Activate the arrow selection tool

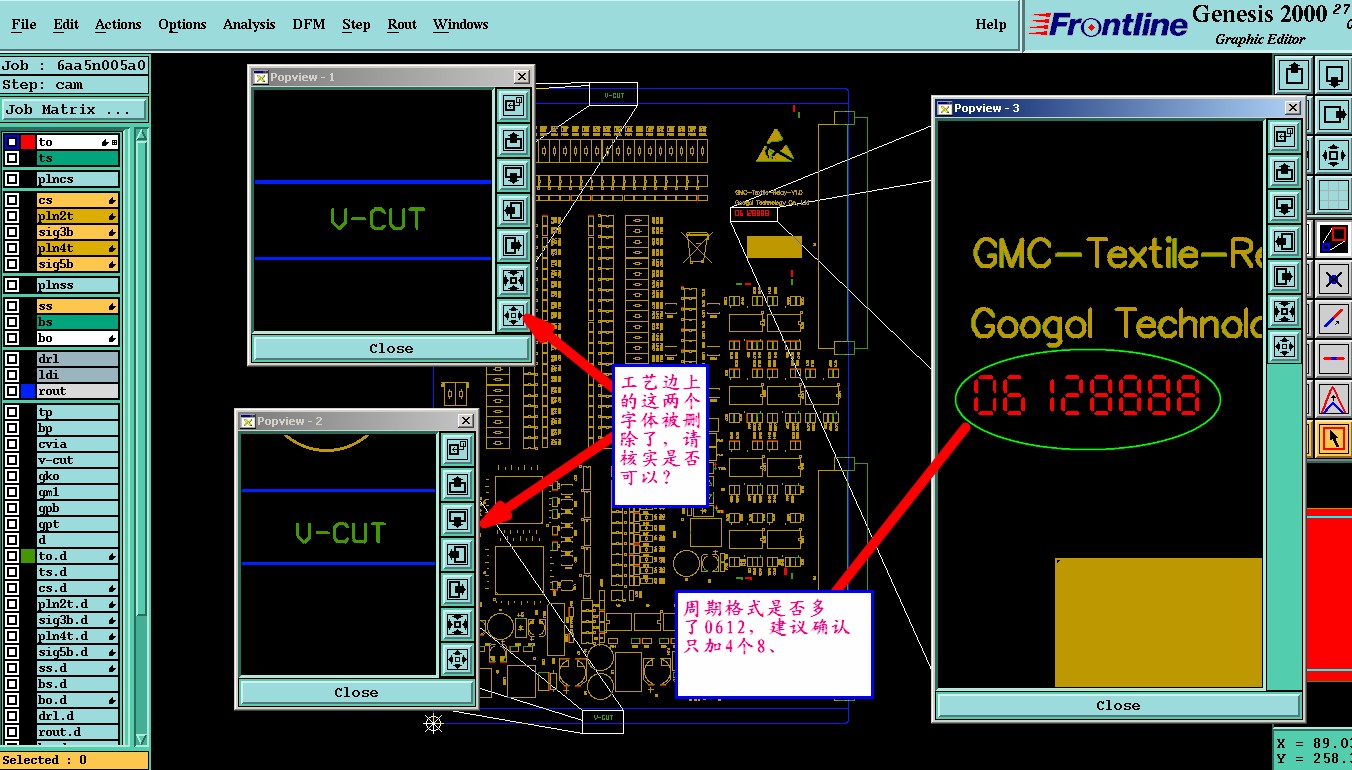pyautogui.click(x=1334, y=438)
